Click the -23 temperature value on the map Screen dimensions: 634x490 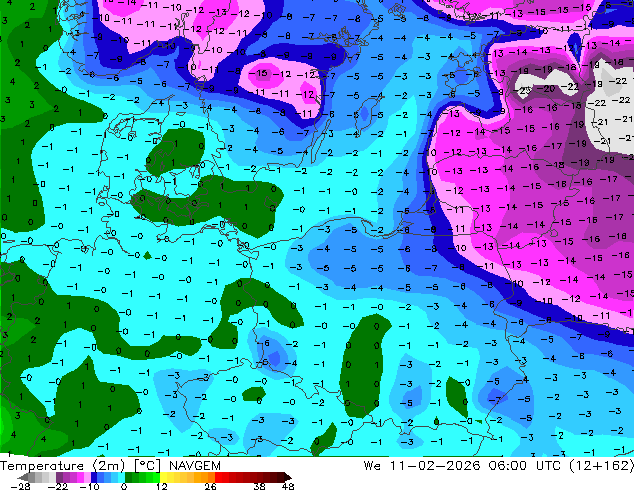(522, 90)
